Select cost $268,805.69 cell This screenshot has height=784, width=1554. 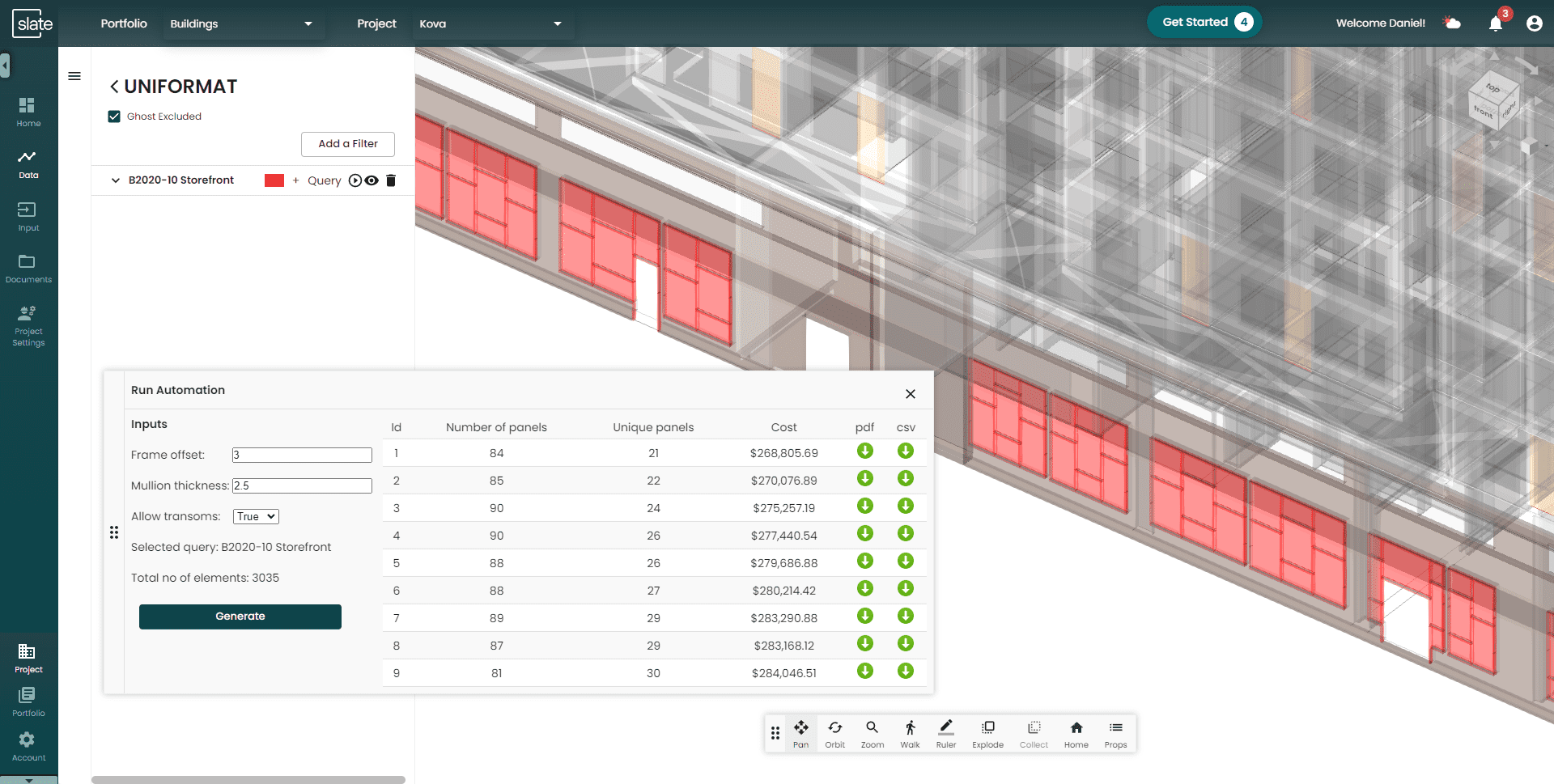pyautogui.click(x=783, y=453)
